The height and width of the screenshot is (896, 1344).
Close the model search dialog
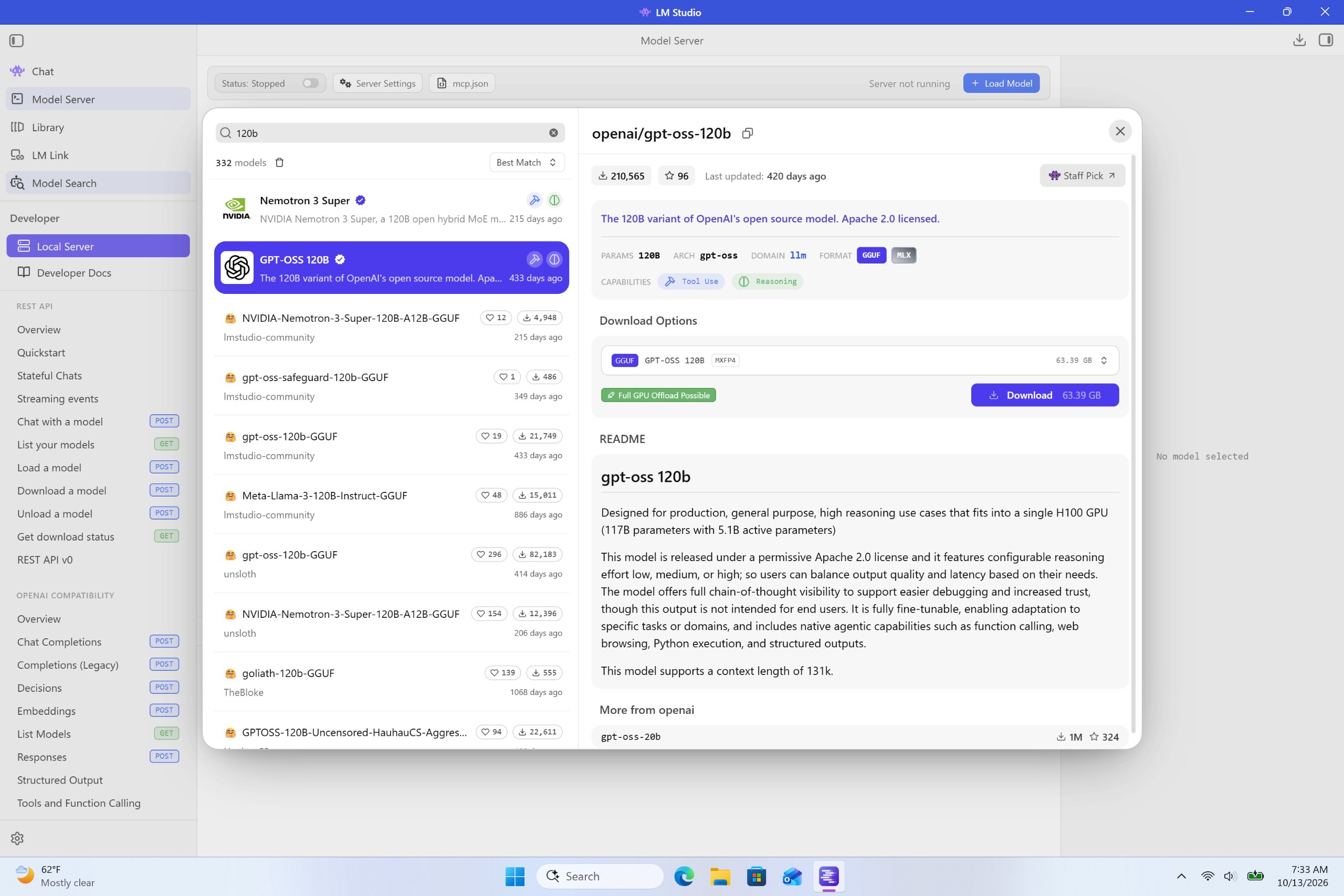tap(1120, 131)
